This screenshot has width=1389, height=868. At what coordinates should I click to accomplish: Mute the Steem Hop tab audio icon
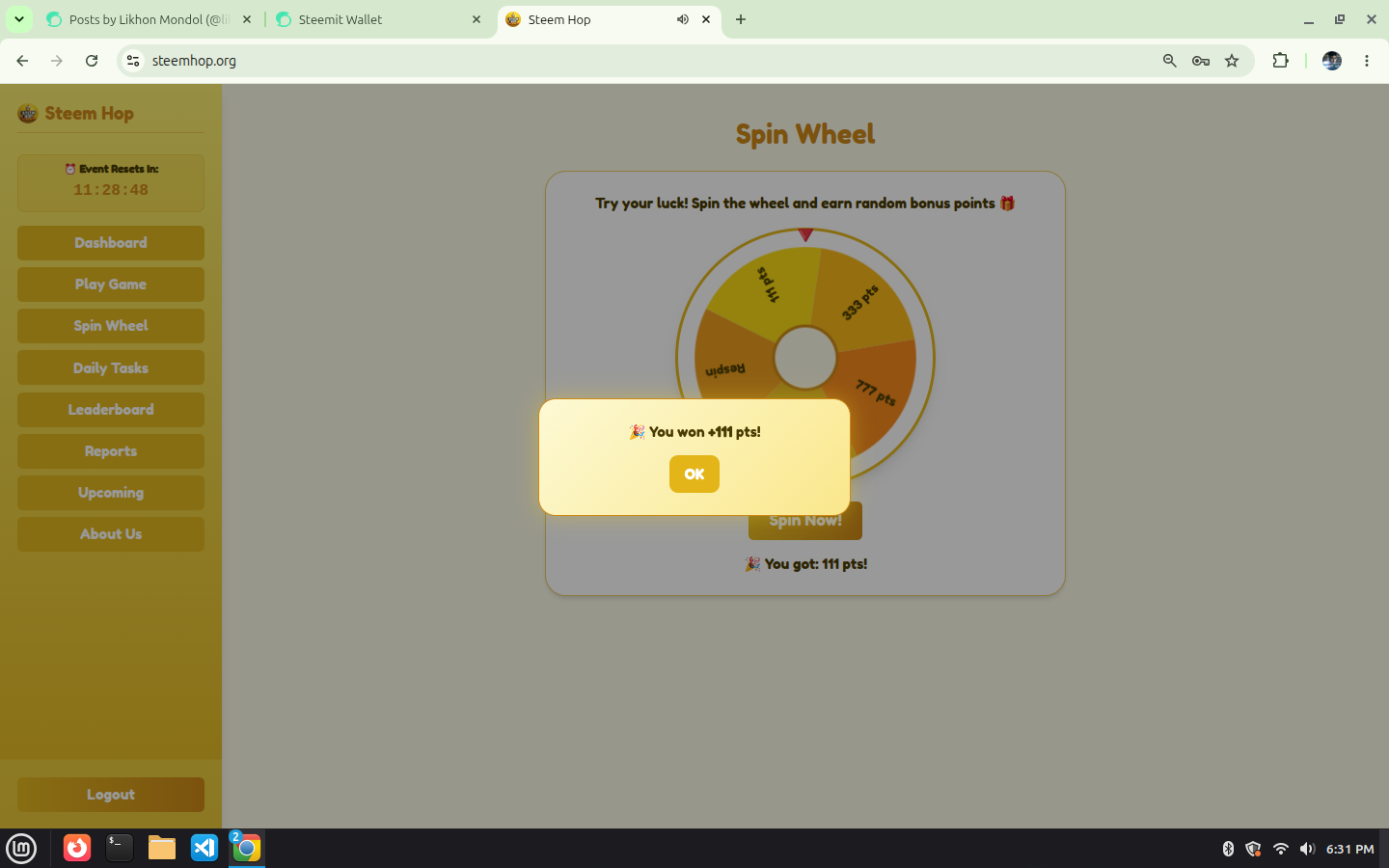[683, 19]
